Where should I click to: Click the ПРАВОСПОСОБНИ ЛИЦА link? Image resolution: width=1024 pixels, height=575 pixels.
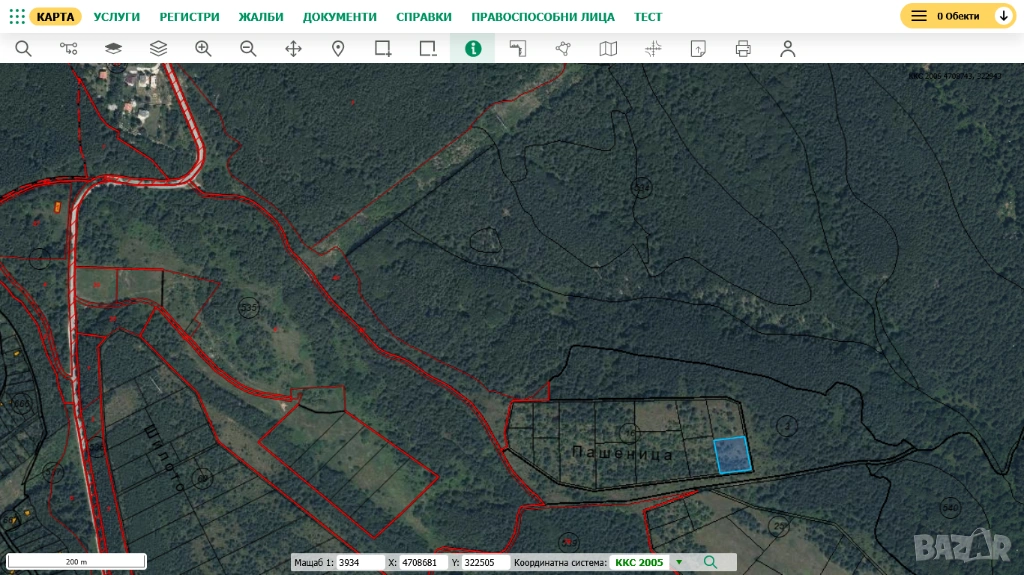click(x=543, y=17)
